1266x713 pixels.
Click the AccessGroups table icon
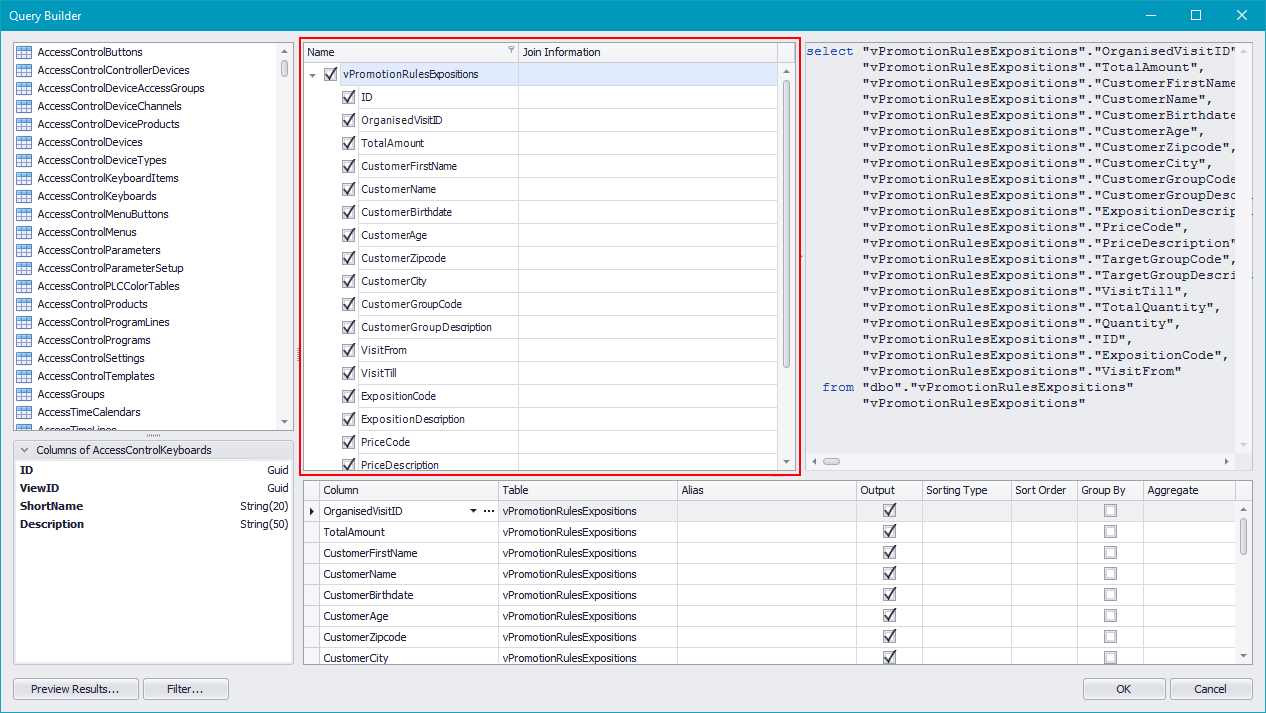click(x=25, y=394)
